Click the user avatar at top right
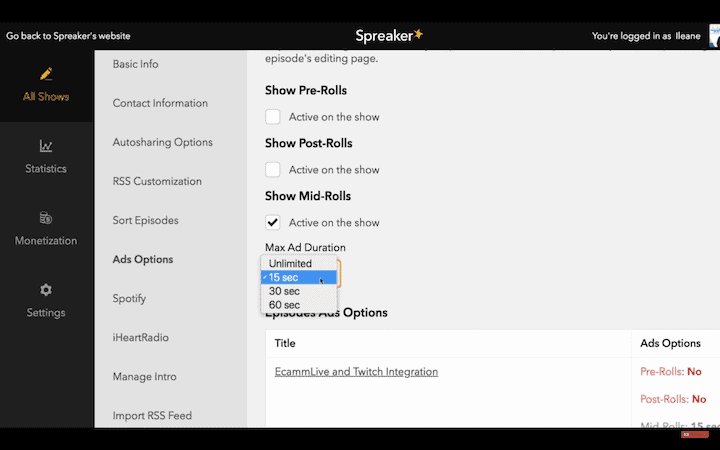The height and width of the screenshot is (450, 720). (x=714, y=36)
